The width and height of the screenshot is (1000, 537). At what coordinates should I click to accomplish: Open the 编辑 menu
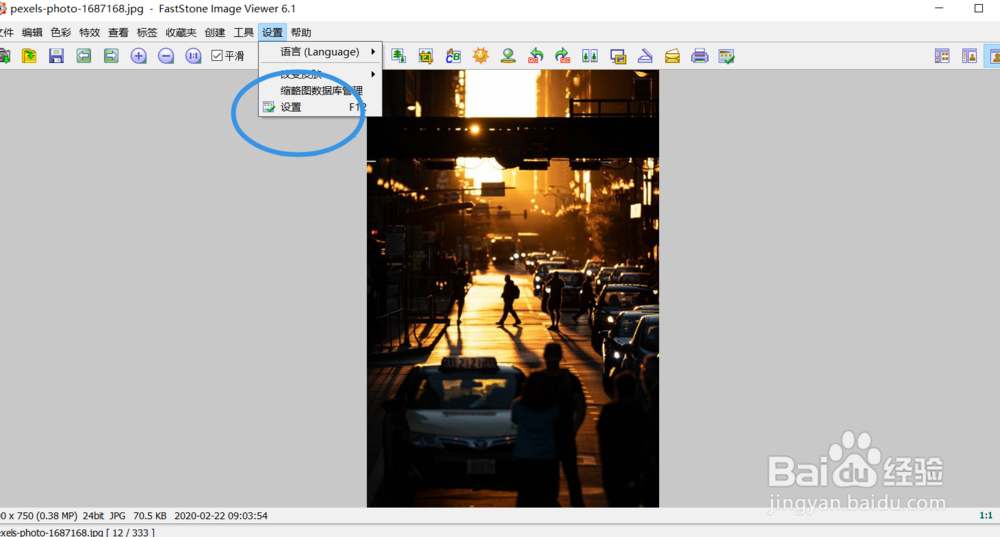coord(32,33)
